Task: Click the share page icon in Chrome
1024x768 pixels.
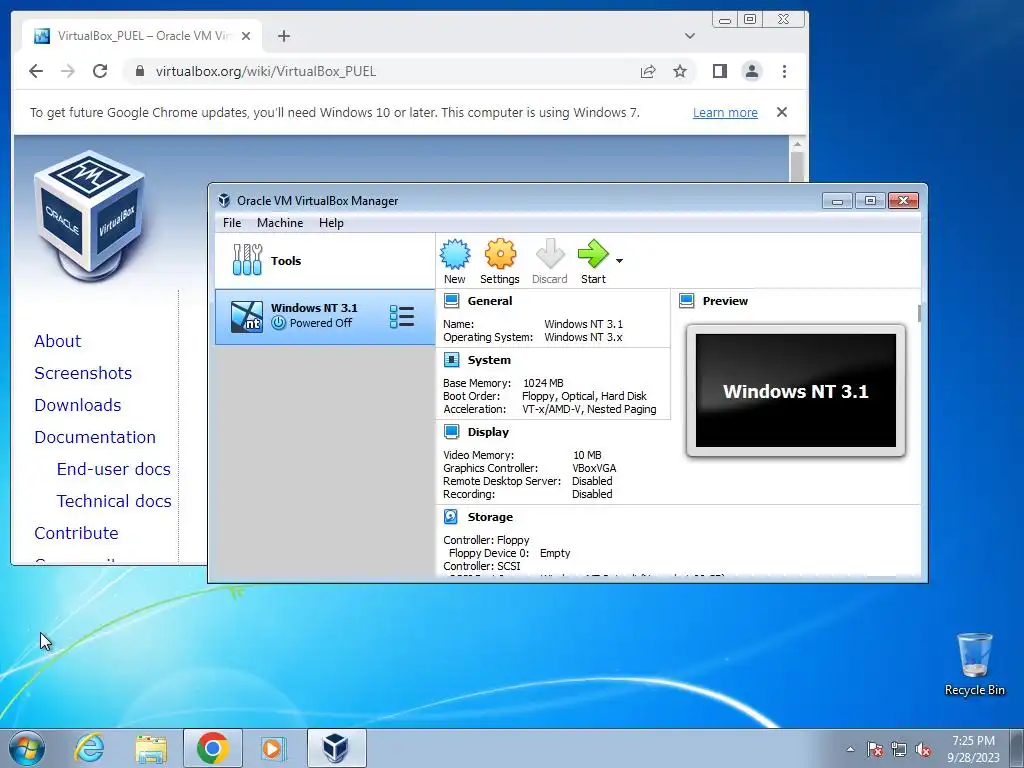Action: click(x=648, y=71)
